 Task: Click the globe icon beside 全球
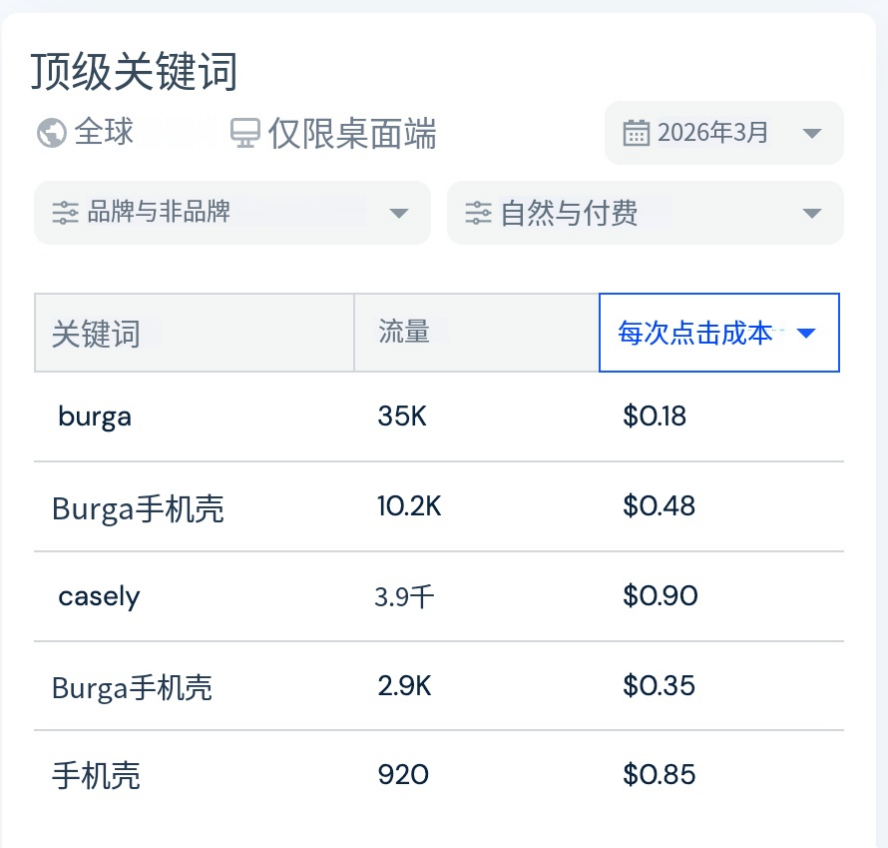point(52,133)
